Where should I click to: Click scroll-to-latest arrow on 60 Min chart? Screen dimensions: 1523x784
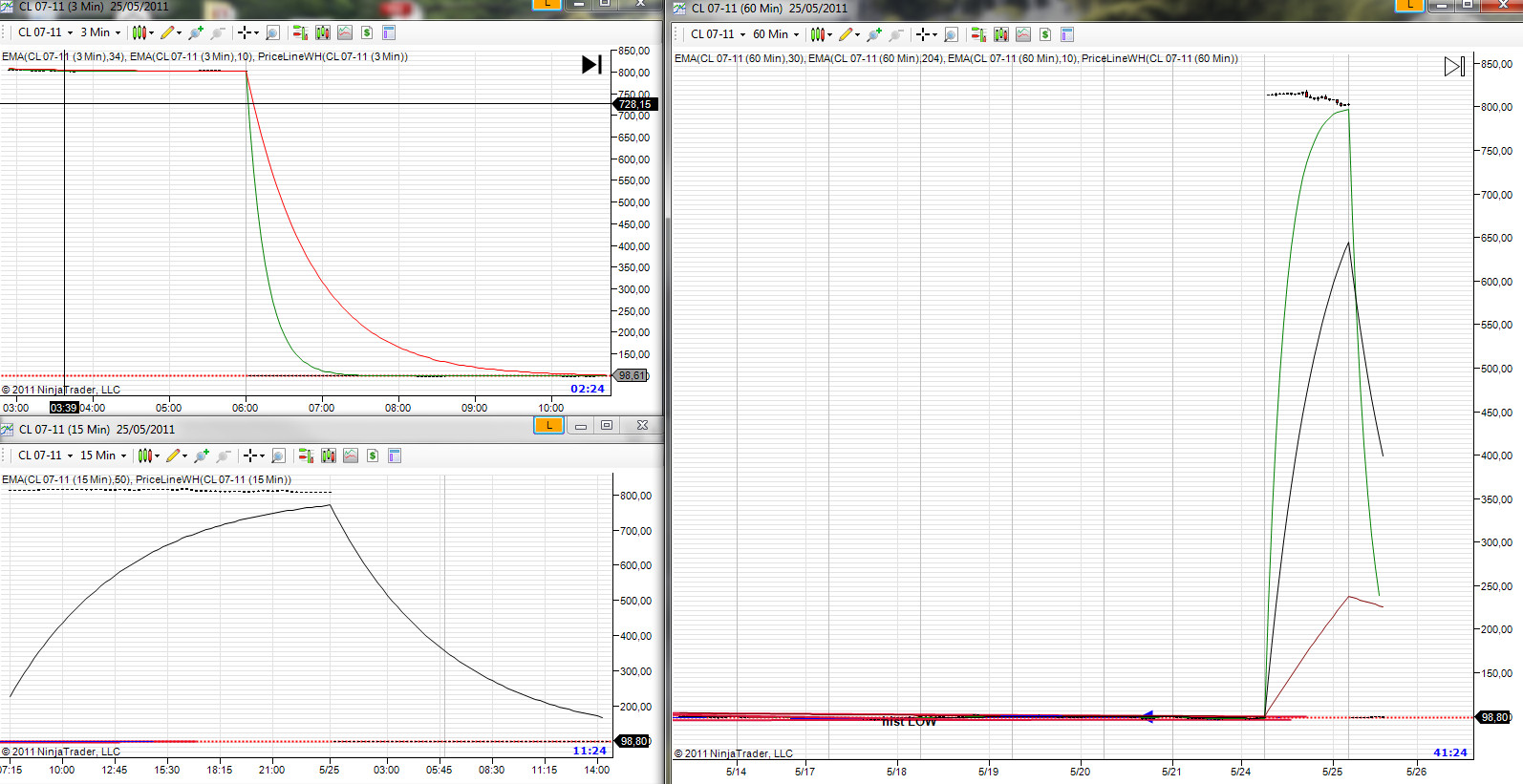(1453, 66)
